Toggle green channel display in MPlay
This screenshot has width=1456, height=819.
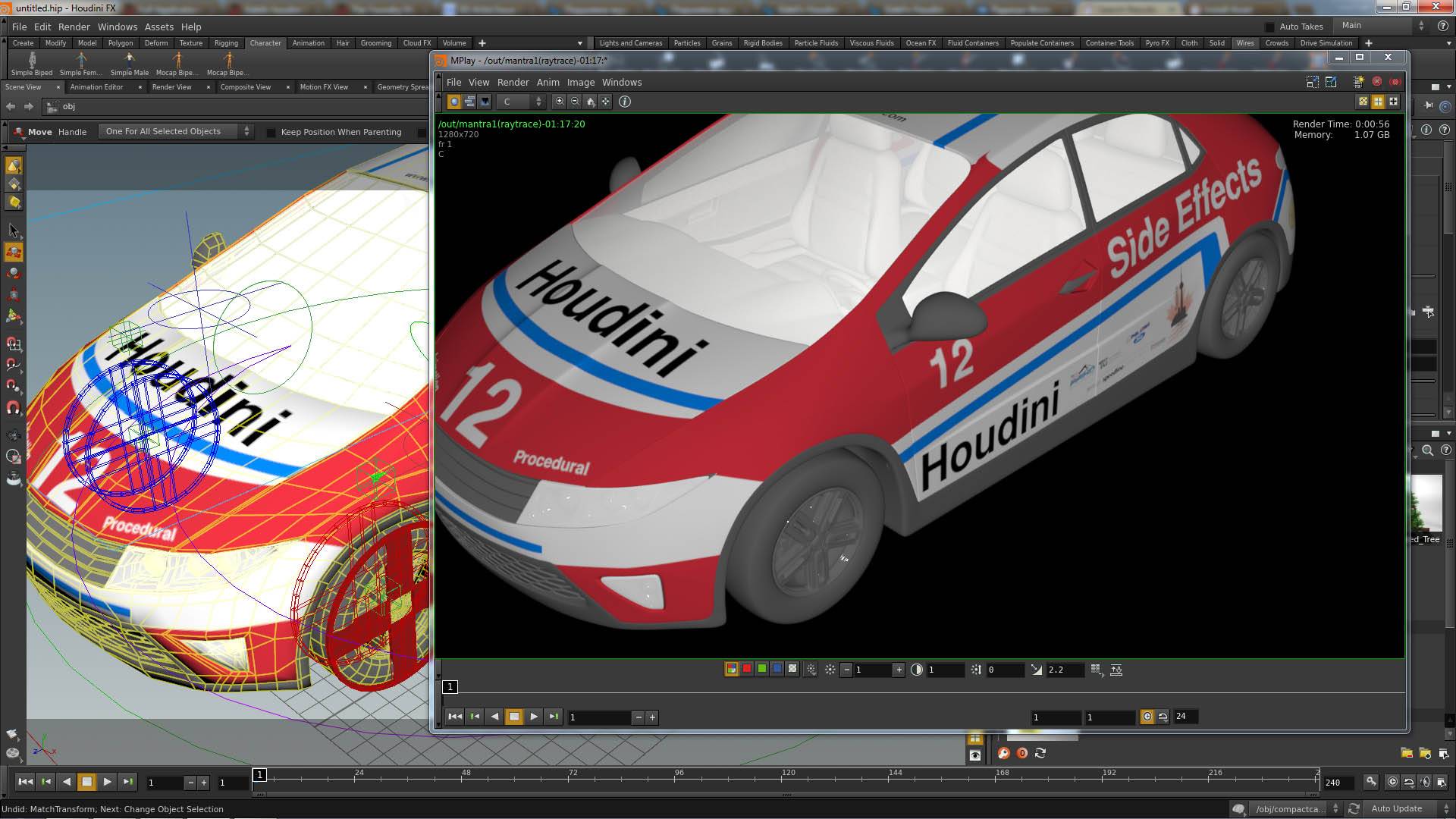click(762, 669)
